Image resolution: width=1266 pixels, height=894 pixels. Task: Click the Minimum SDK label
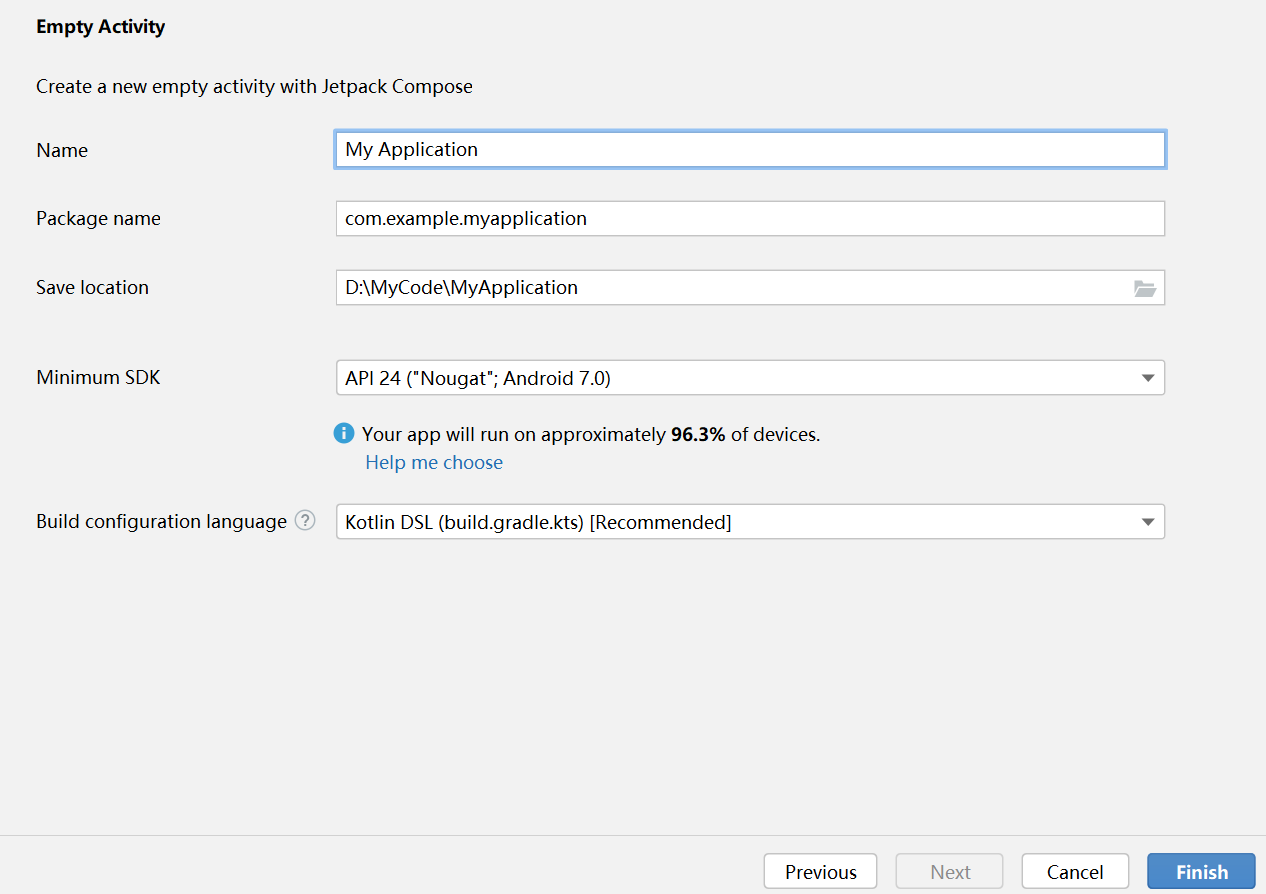(x=98, y=378)
